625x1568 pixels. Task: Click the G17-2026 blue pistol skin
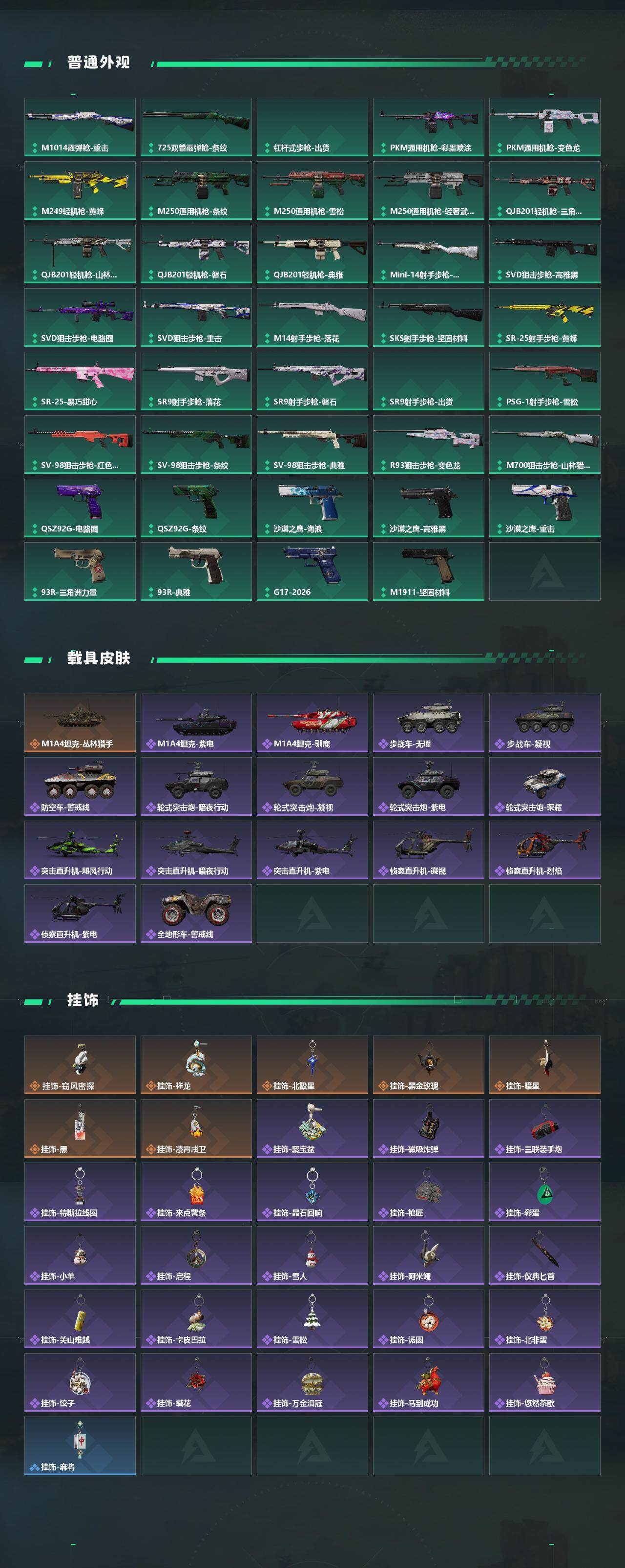[x=312, y=572]
